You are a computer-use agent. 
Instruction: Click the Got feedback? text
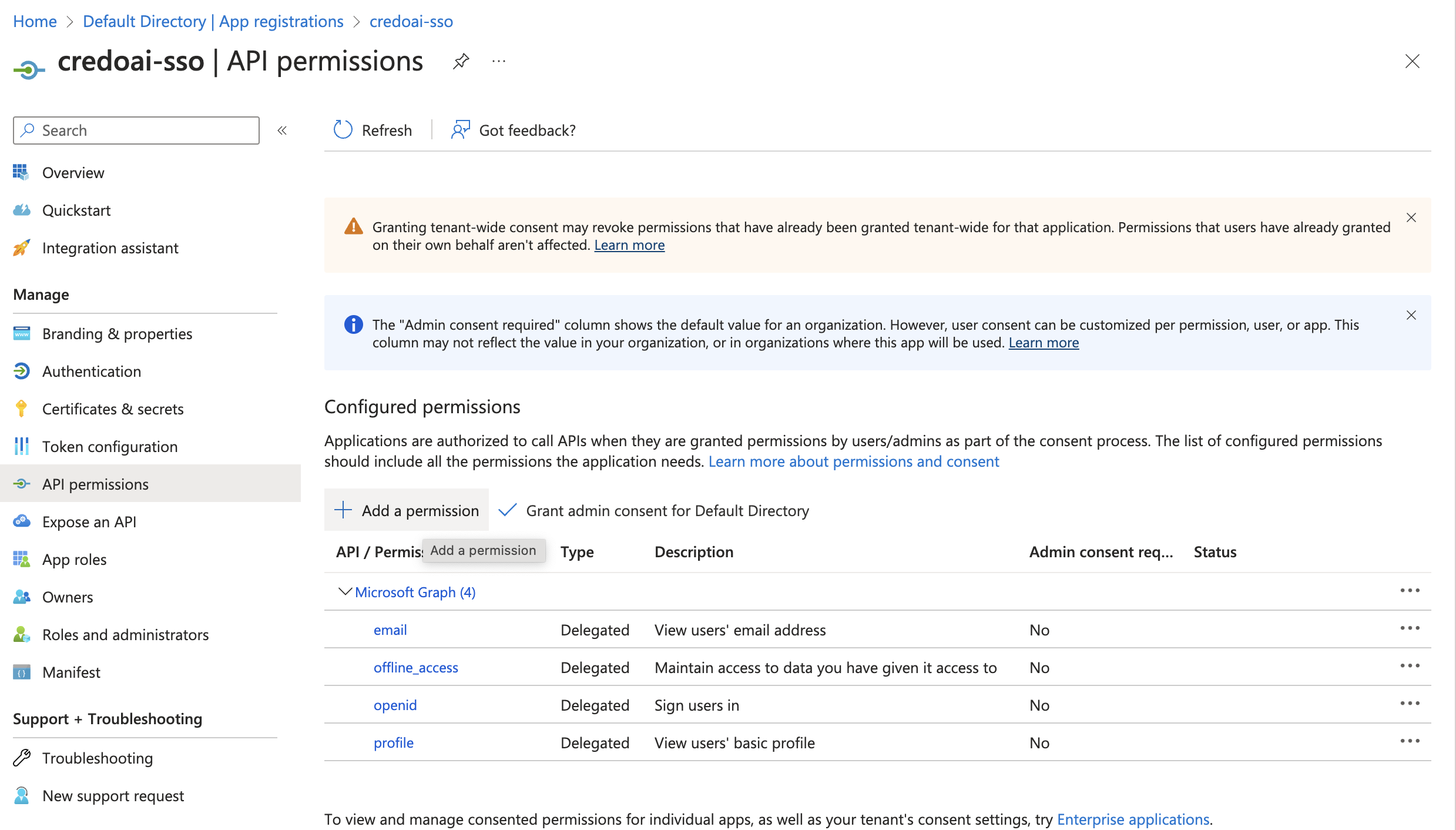[527, 130]
